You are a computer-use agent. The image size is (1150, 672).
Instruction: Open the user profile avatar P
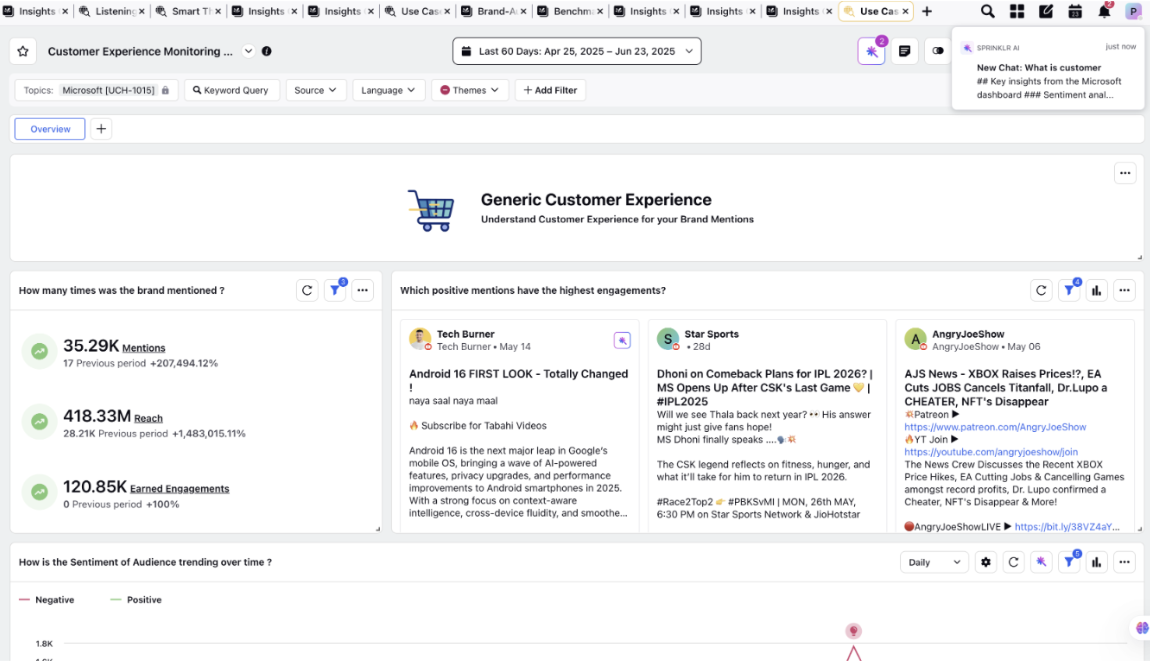pos(1133,11)
